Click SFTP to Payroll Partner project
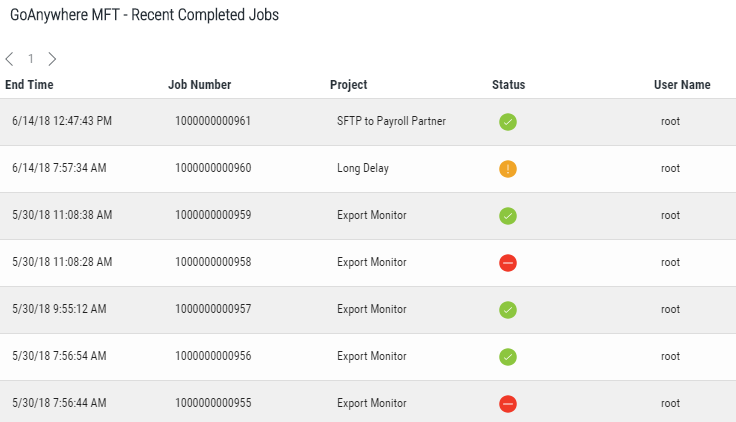Image resolution: width=736 pixels, height=422 pixels. (391, 121)
